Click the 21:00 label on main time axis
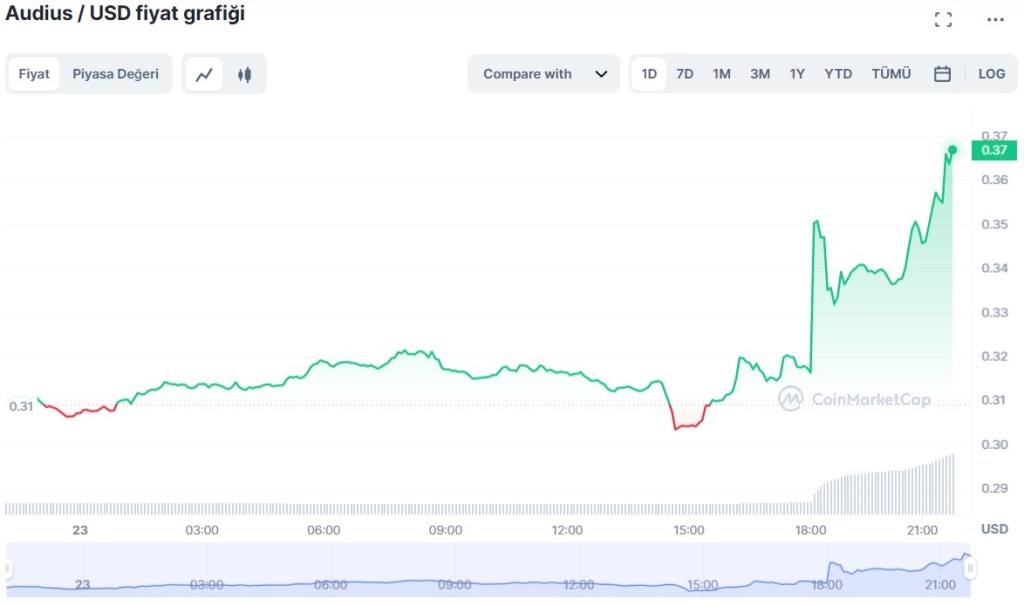Screen dimensions: 1024x606 click(922, 530)
